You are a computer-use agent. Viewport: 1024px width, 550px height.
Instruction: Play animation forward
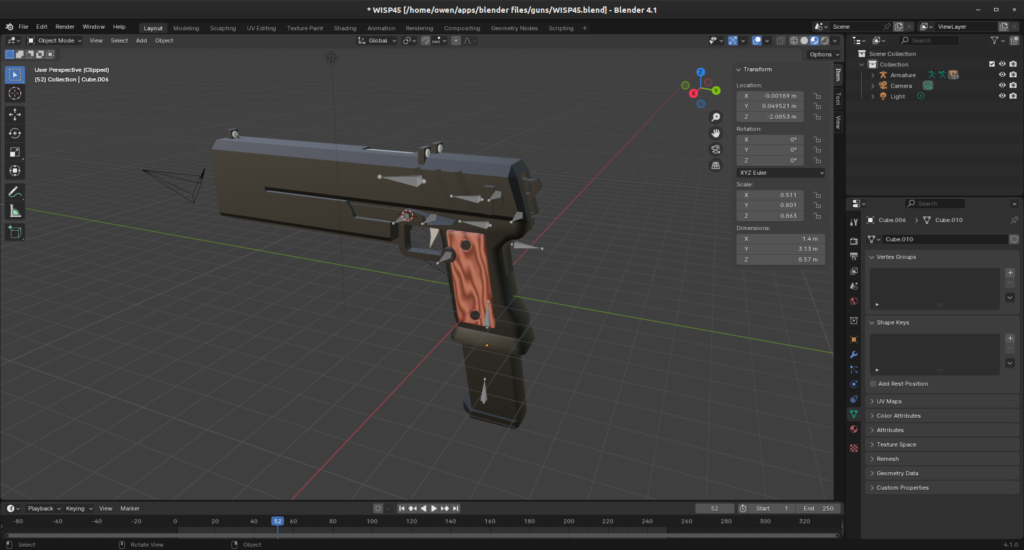pos(434,508)
